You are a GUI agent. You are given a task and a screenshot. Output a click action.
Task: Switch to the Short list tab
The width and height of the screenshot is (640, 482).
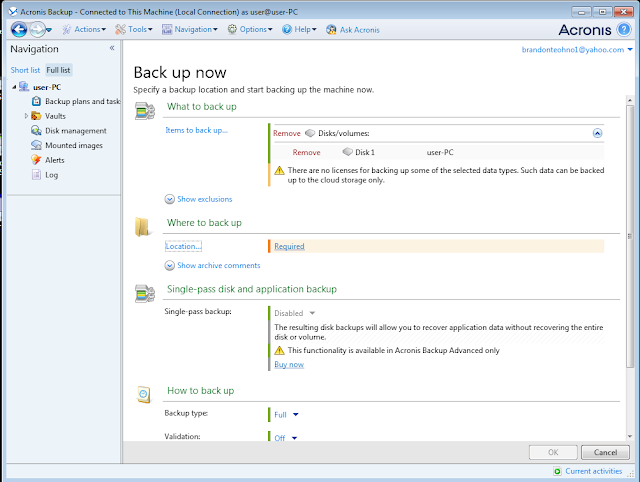coord(25,70)
